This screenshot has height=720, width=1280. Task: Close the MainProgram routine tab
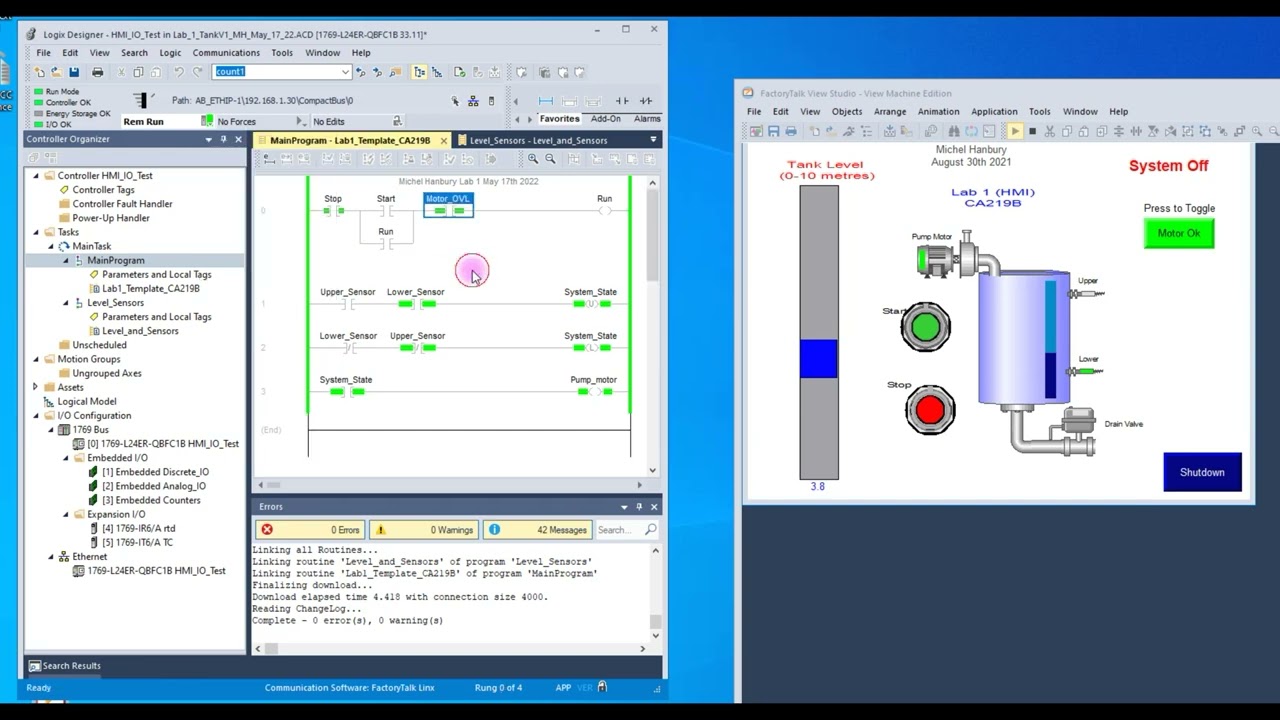[x=444, y=140]
